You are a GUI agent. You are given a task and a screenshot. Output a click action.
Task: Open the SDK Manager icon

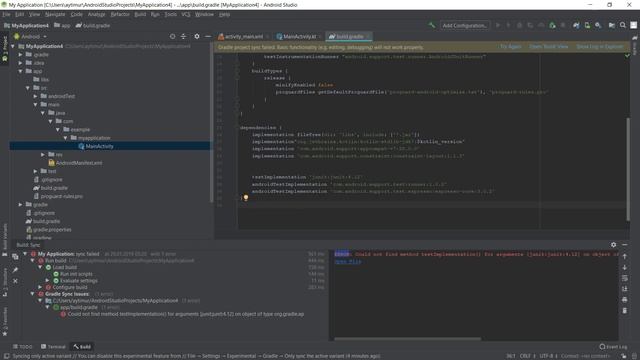[598, 25]
